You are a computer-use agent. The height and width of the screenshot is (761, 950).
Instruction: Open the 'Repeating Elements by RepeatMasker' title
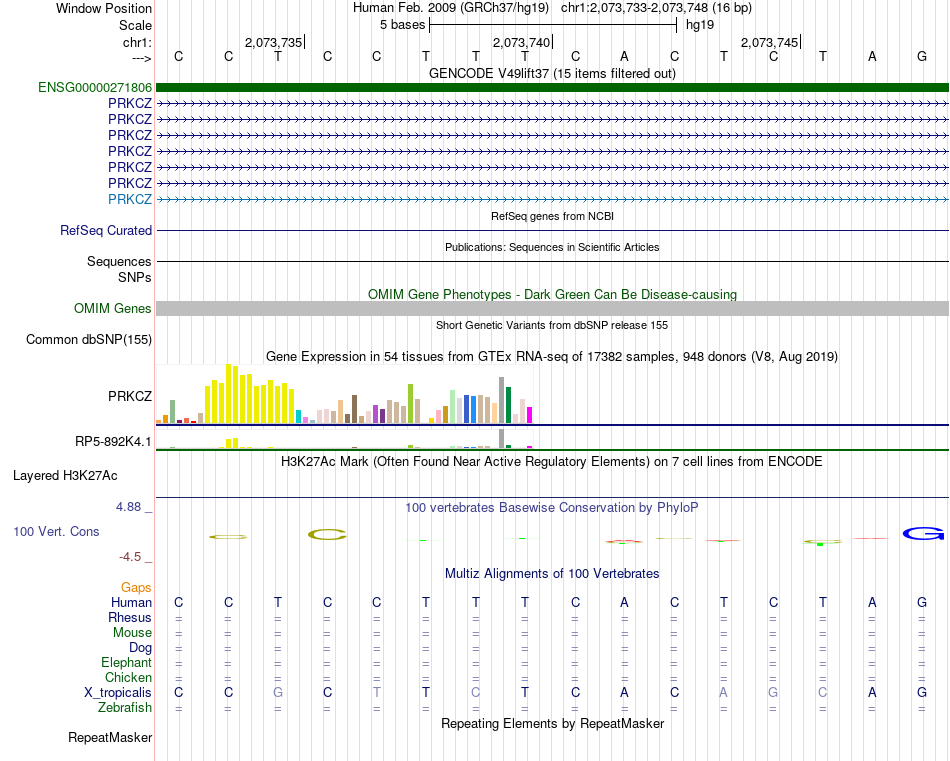pos(552,723)
